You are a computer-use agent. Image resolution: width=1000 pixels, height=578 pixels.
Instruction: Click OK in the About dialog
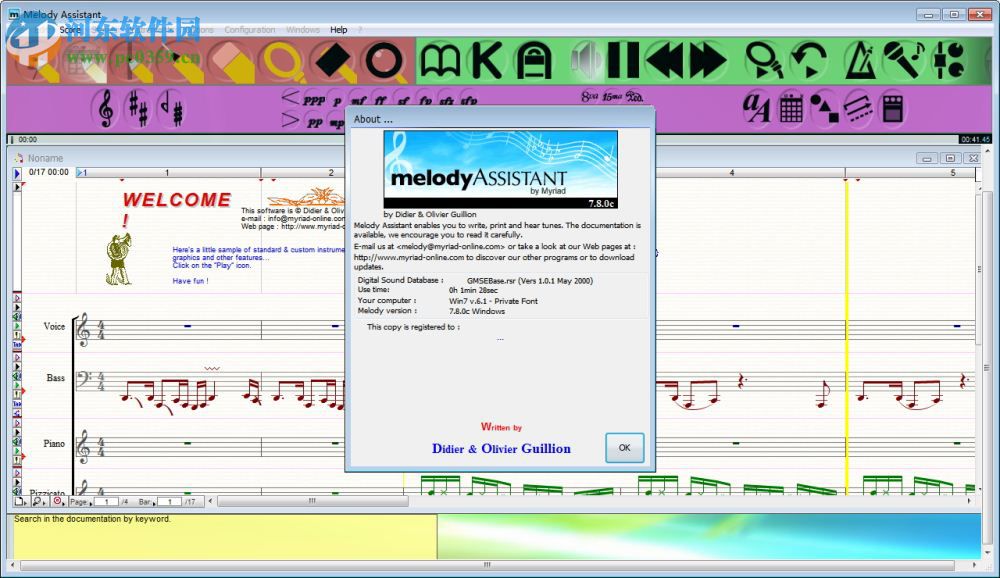(x=624, y=448)
